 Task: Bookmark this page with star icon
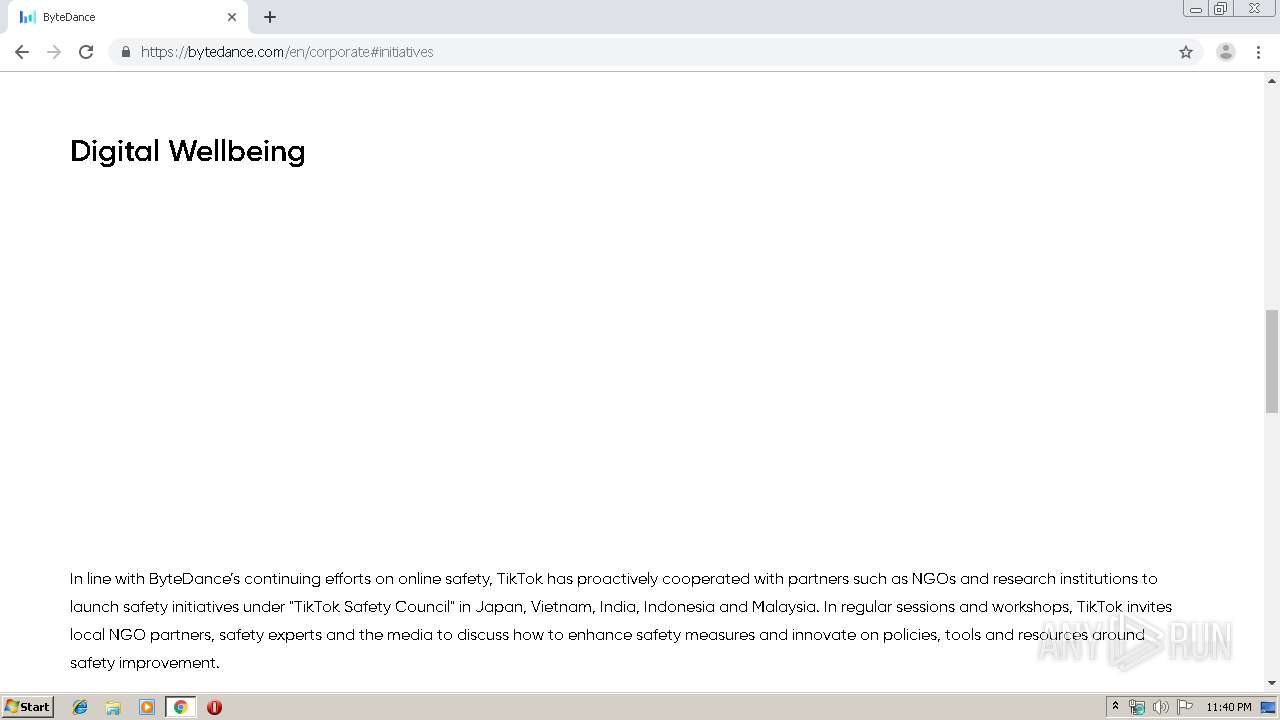(1186, 52)
